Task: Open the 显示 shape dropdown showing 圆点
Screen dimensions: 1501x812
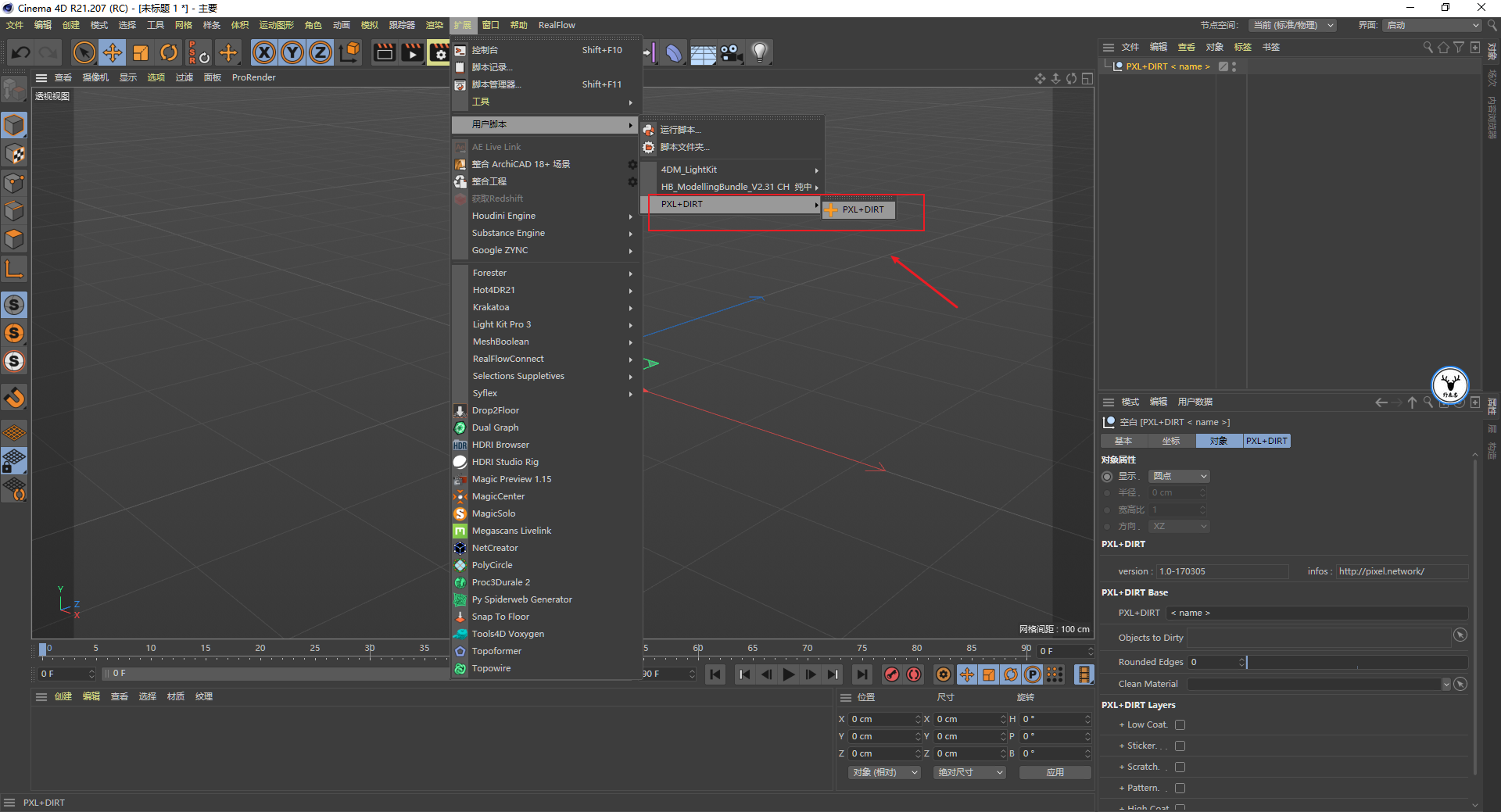Action: point(1180,476)
